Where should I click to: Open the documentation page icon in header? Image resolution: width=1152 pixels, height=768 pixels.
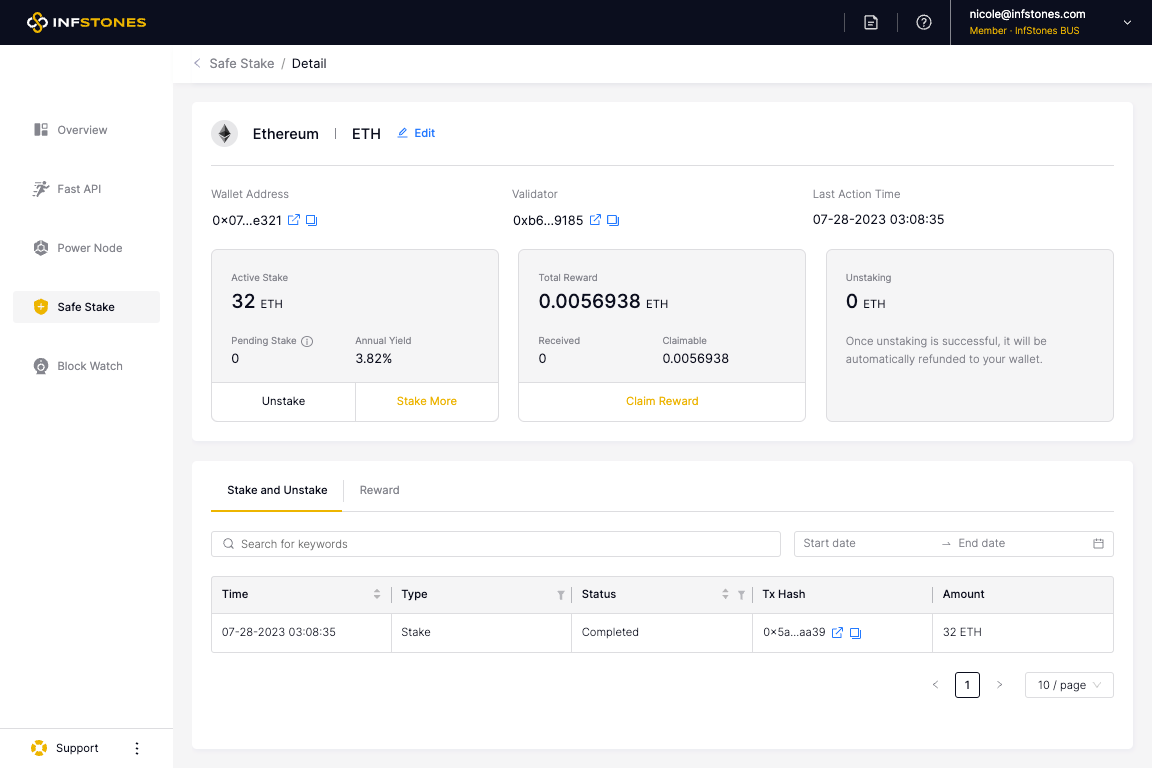point(871,23)
